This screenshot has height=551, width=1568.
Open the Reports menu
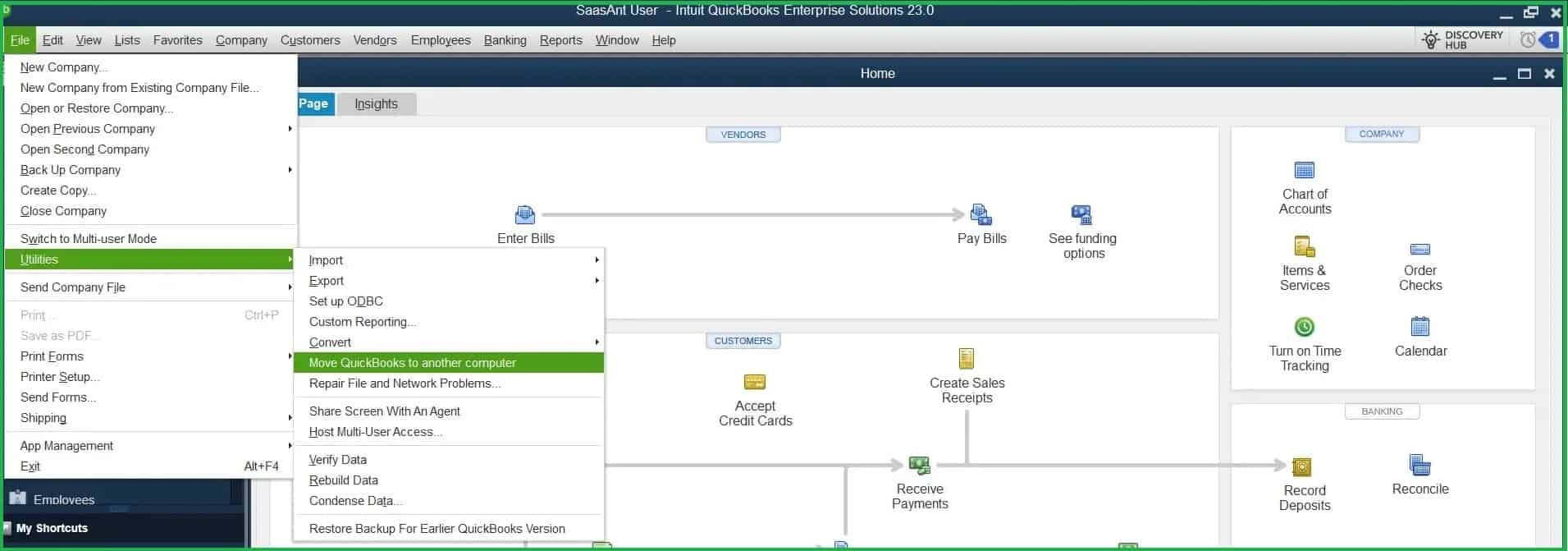pyautogui.click(x=560, y=40)
